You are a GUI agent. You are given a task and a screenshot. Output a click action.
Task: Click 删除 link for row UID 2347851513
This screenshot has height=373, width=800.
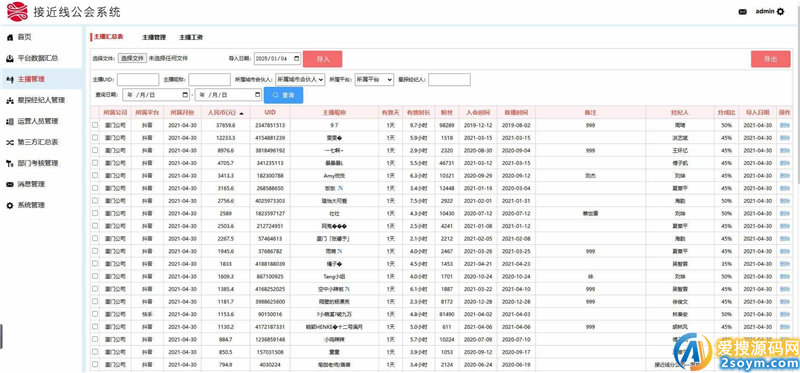click(784, 125)
